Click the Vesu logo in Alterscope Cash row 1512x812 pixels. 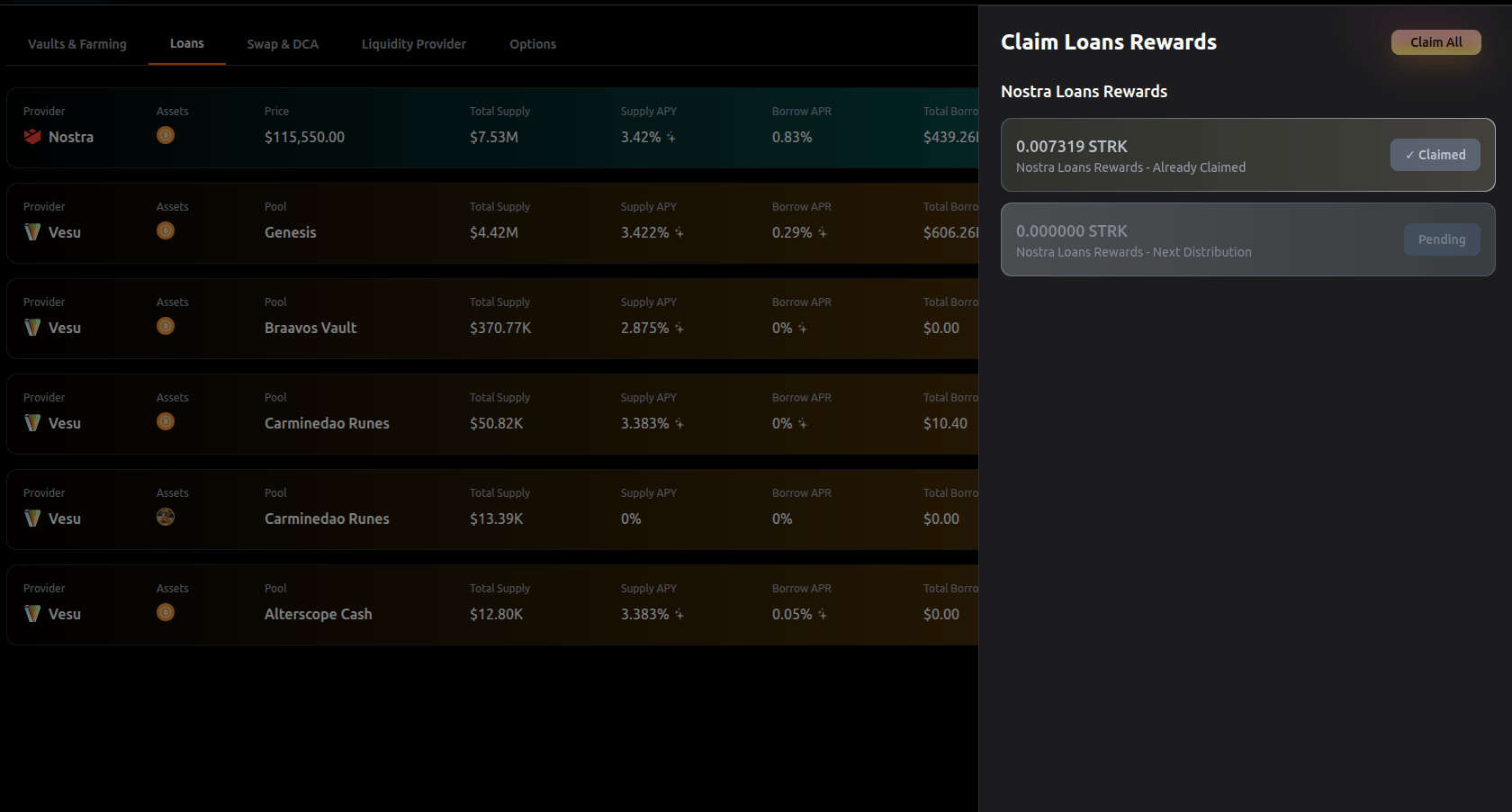(32, 614)
